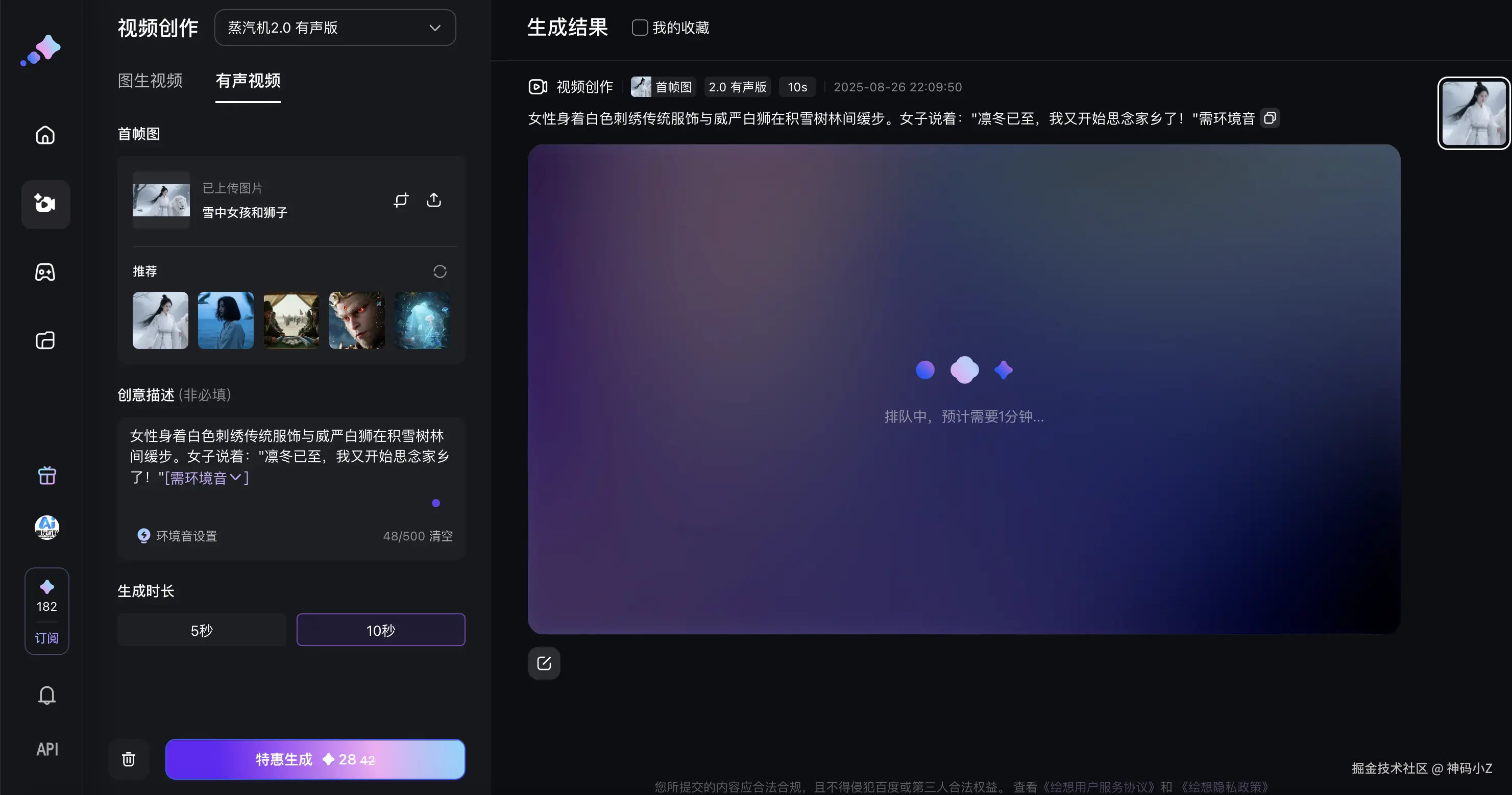Select 10秒 generation duration
1512x795 pixels.
(380, 630)
